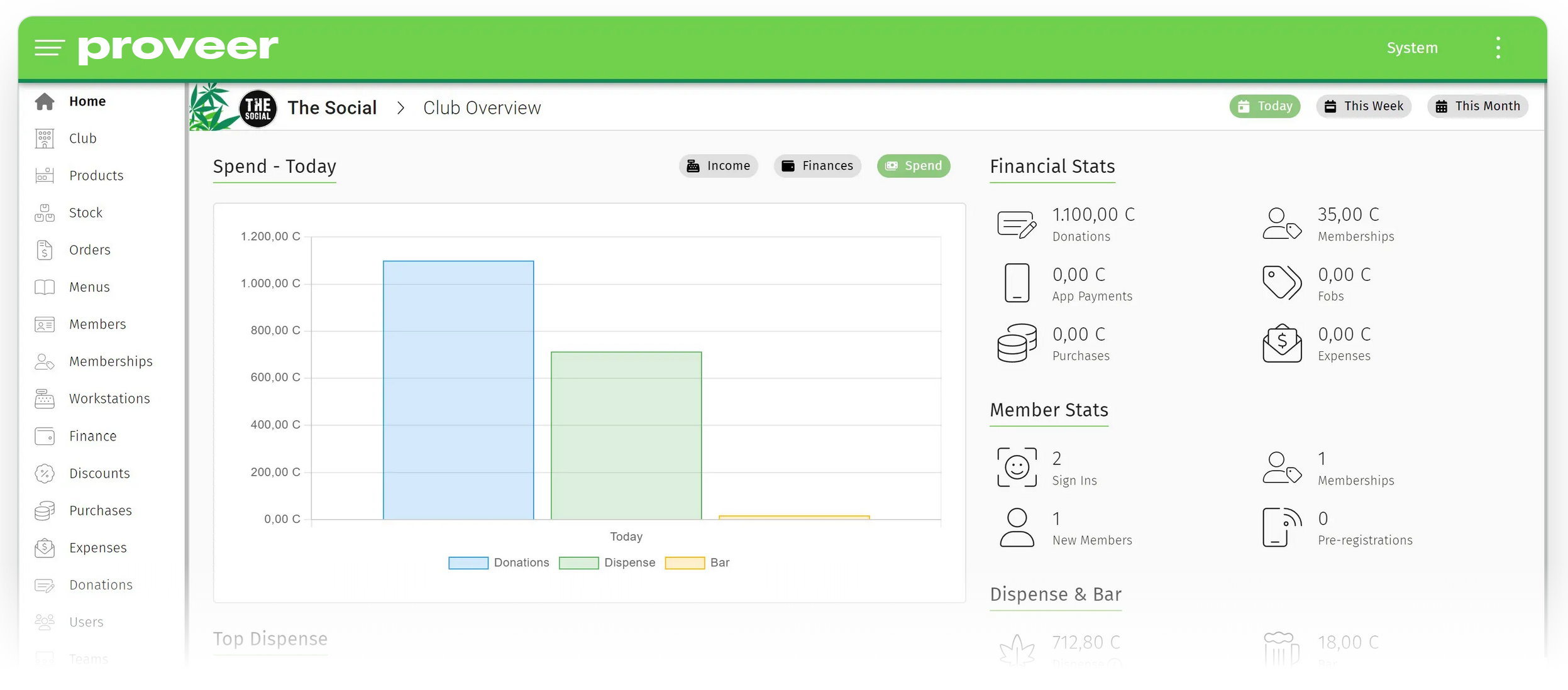Image resolution: width=1568 pixels, height=690 pixels.
Task: Click the Fobs tag icon
Action: (x=1282, y=282)
